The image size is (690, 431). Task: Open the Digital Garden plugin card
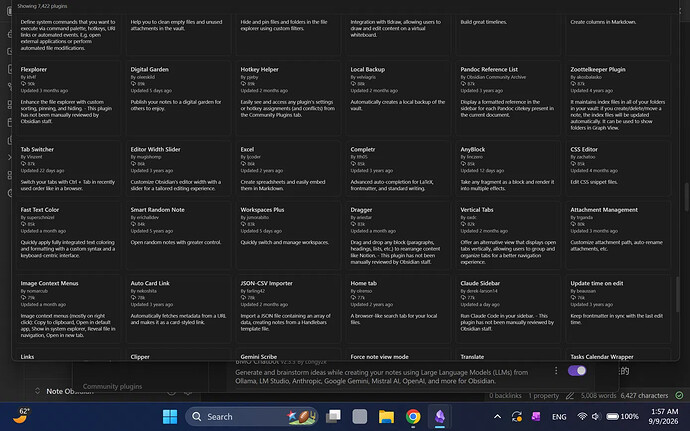(x=178, y=99)
